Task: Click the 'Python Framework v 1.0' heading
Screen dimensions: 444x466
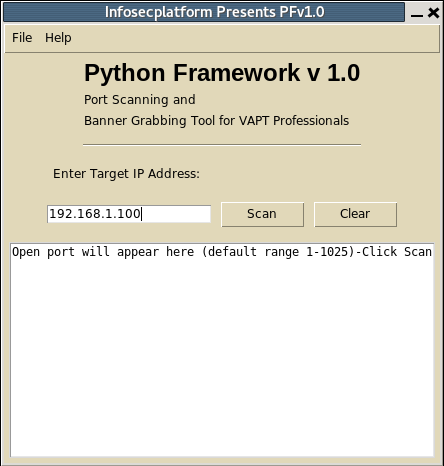Action: [222, 72]
